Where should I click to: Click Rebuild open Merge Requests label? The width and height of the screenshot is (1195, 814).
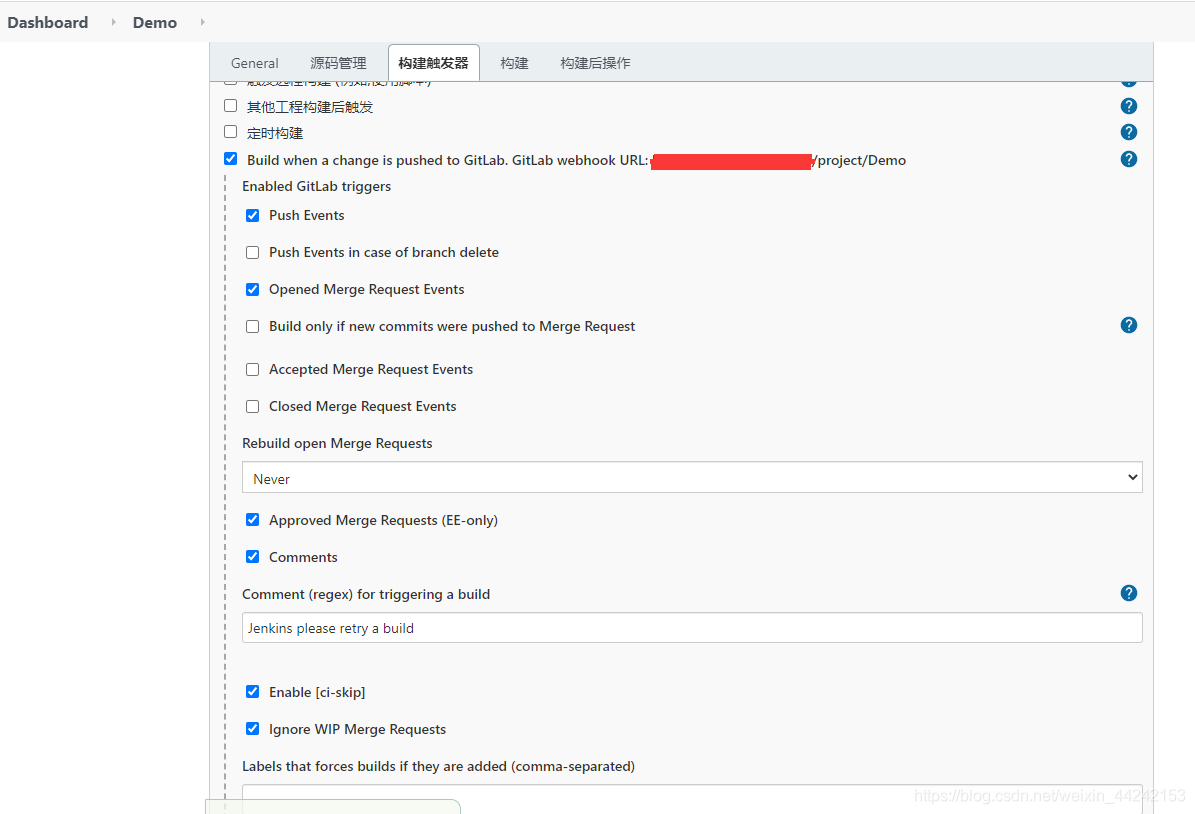click(337, 444)
